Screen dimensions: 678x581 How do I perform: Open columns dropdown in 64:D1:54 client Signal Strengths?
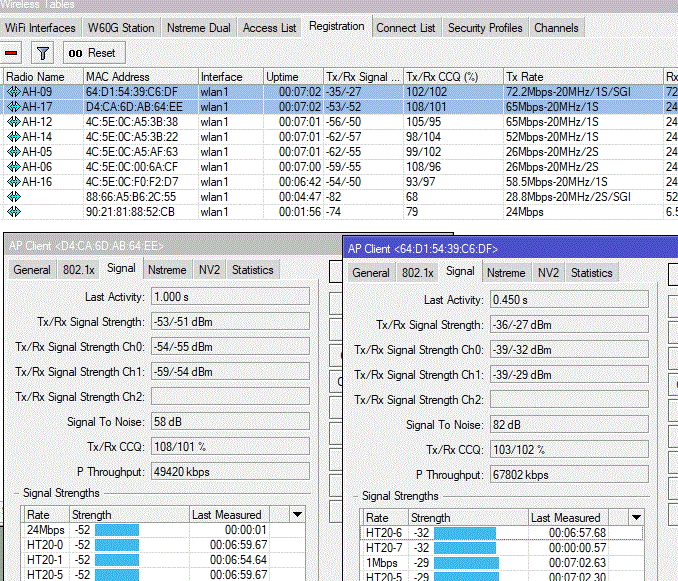pos(636,517)
